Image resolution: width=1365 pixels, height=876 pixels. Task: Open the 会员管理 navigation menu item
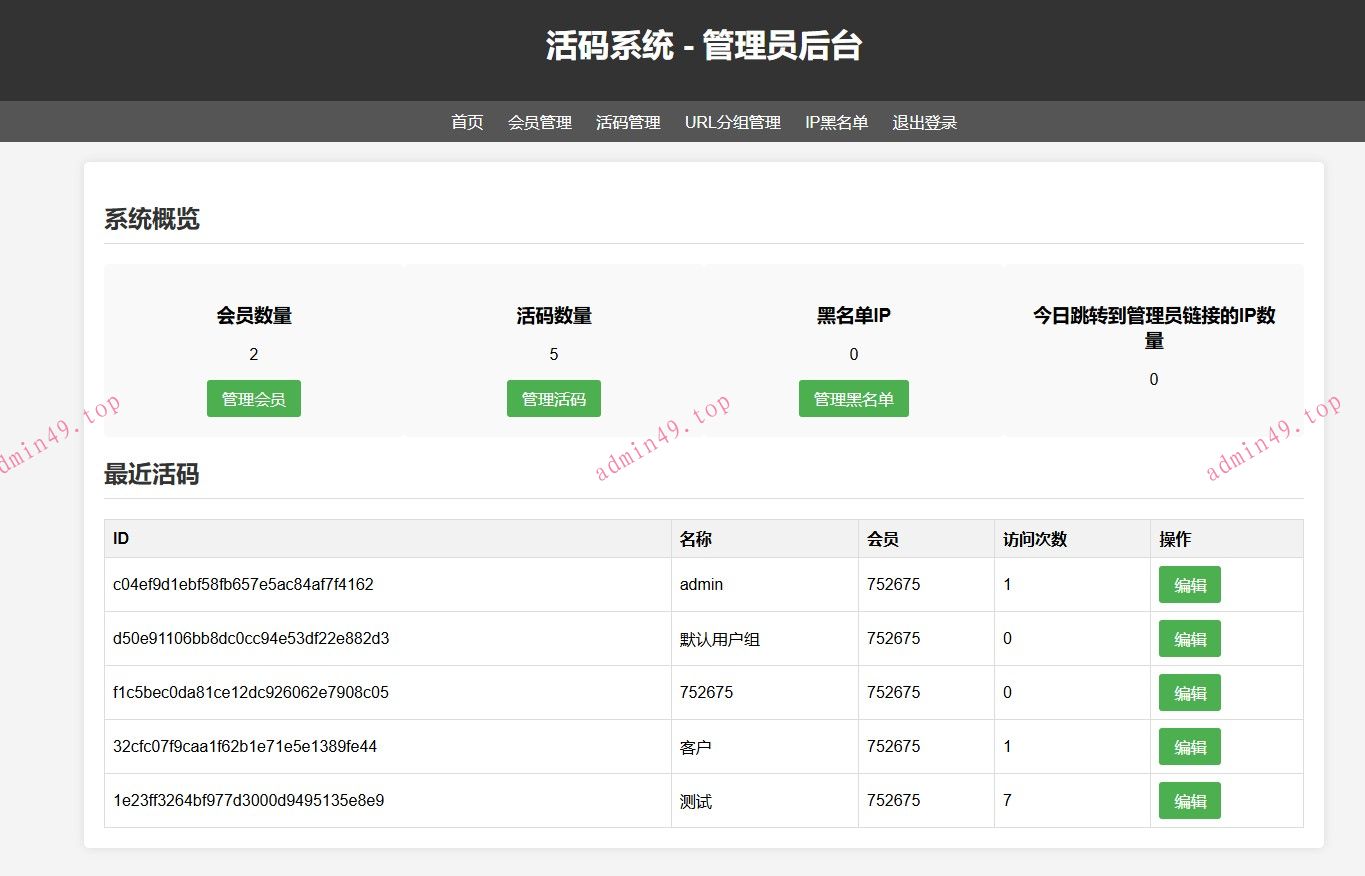pos(539,122)
